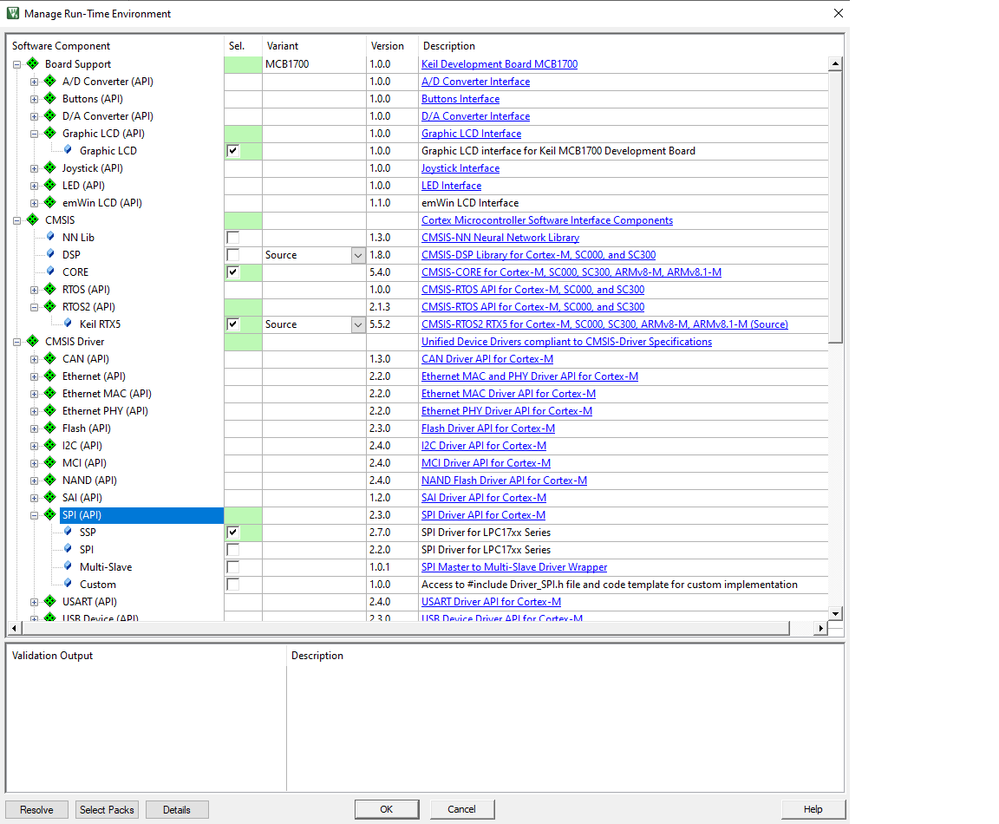Click the vertical scrollbar up arrow
This screenshot has width=999, height=824.
pyautogui.click(x=835, y=64)
